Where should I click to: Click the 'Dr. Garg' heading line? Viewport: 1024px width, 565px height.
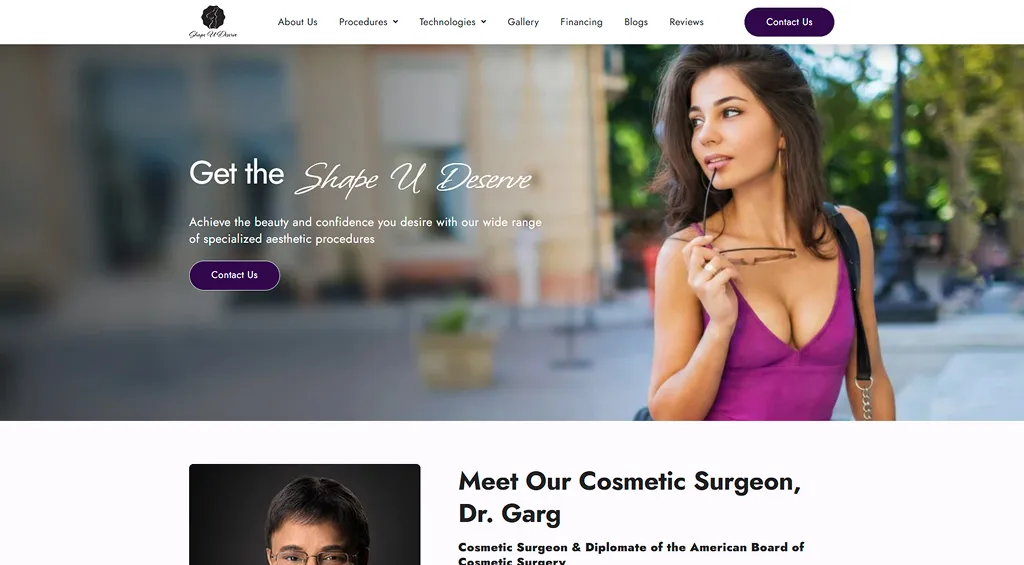coord(509,513)
